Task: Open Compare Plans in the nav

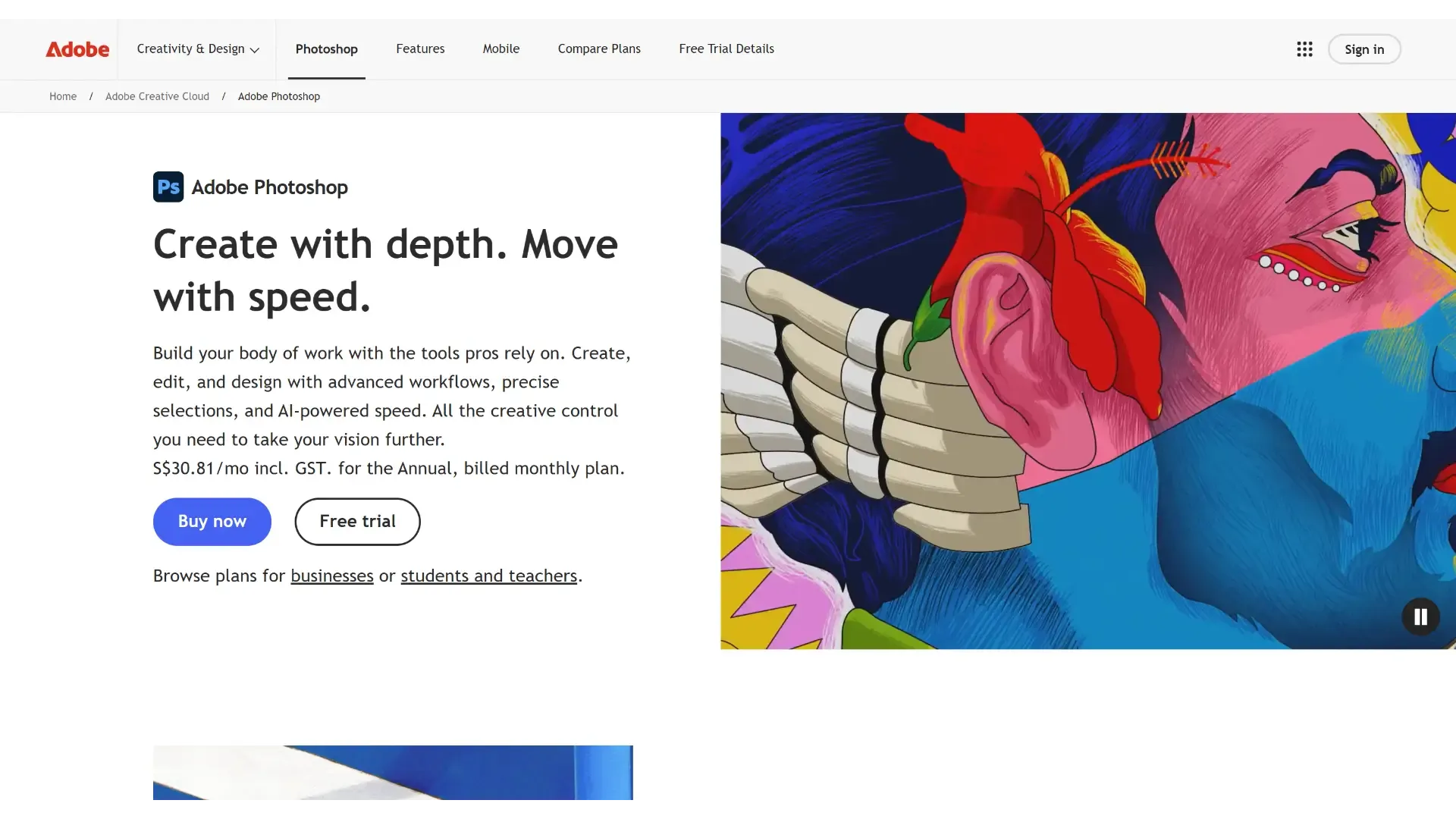Action: click(x=599, y=49)
